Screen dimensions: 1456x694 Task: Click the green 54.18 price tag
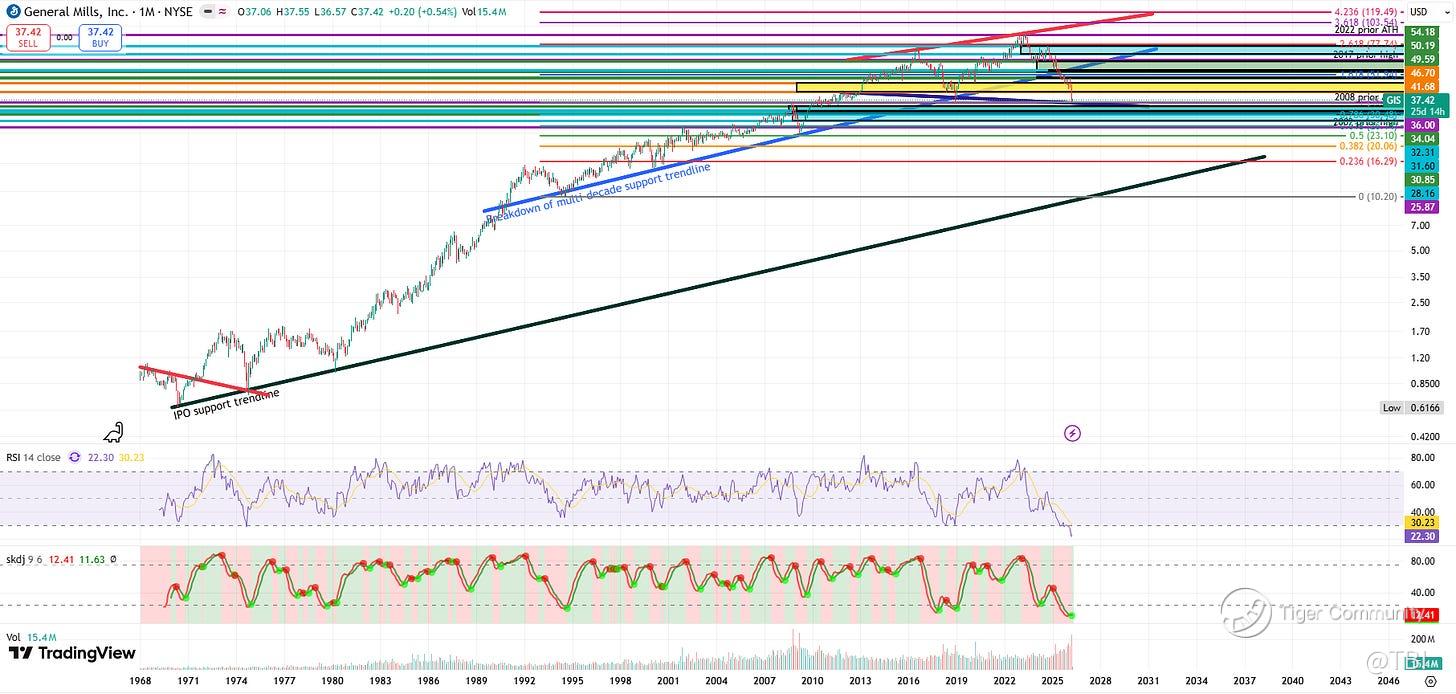point(1421,33)
